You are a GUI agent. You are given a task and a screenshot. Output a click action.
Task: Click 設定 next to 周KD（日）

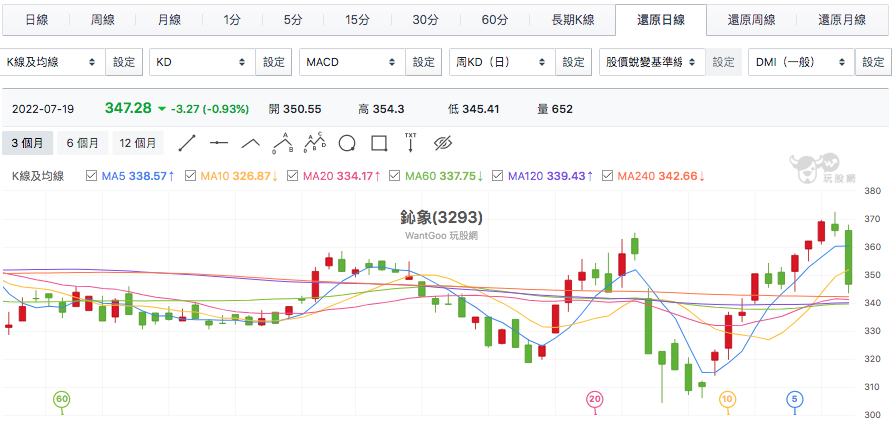(574, 62)
